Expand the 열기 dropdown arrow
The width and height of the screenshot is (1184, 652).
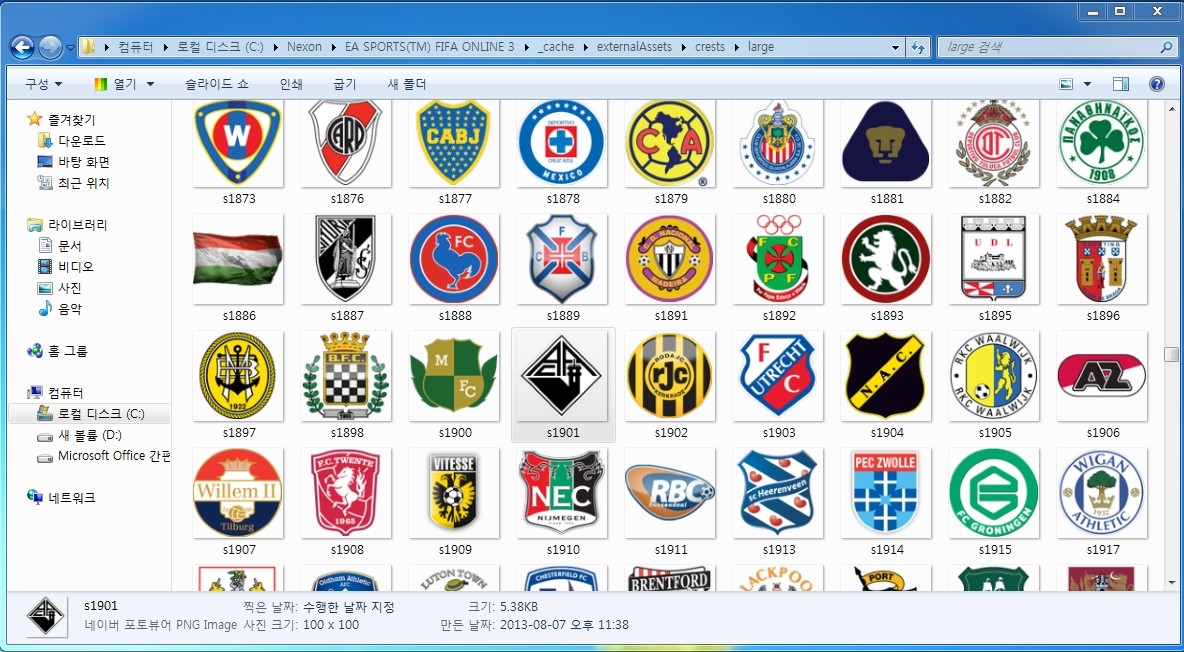pos(150,84)
